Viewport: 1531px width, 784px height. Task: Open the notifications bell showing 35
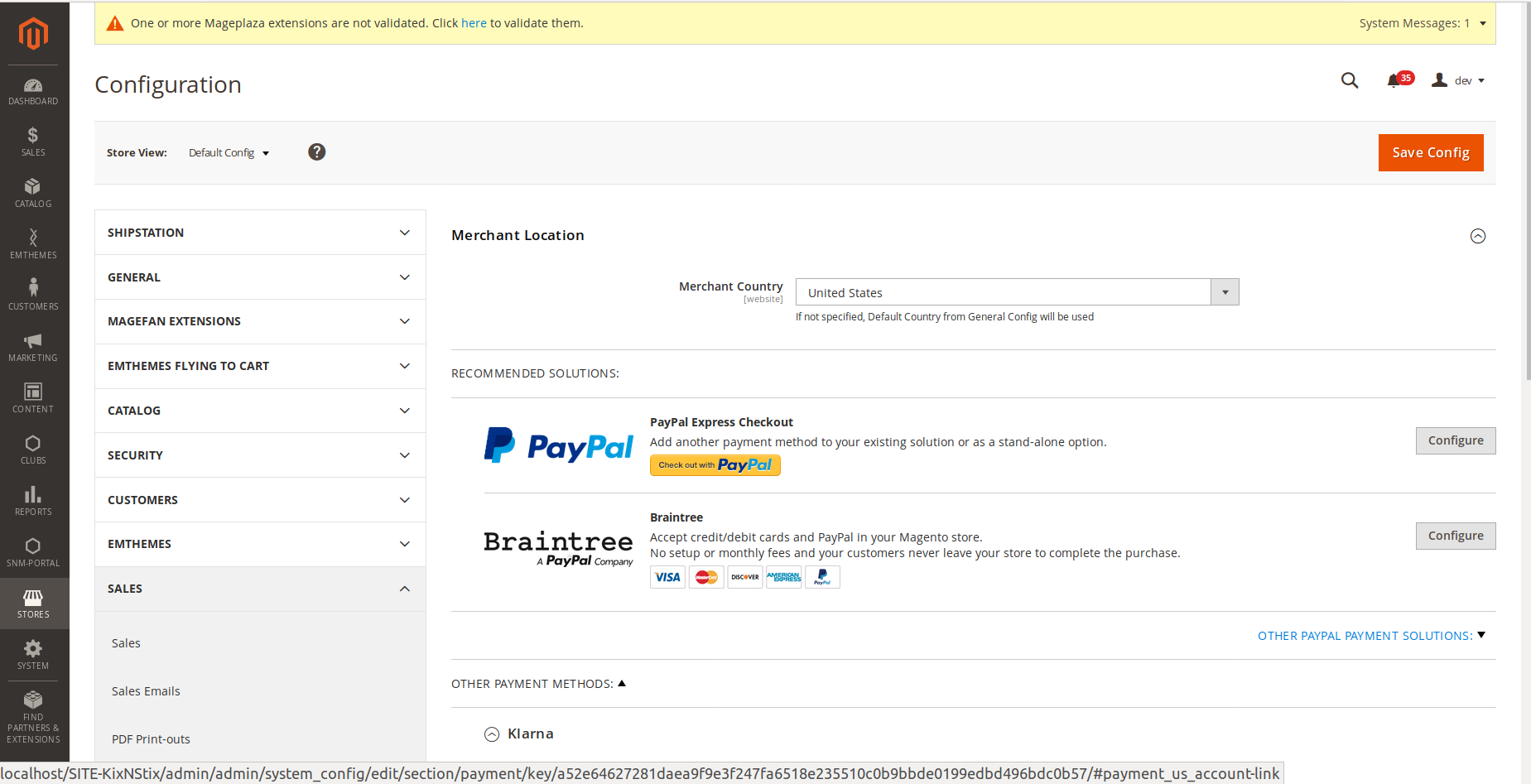click(1397, 80)
